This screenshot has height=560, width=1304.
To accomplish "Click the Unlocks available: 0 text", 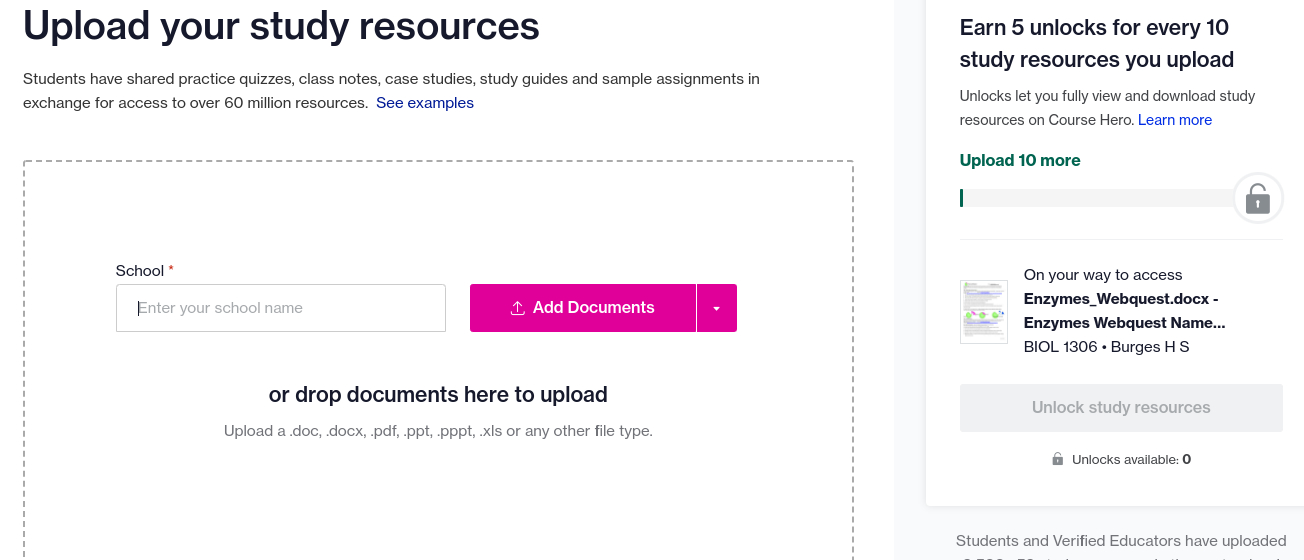I will (1131, 460).
